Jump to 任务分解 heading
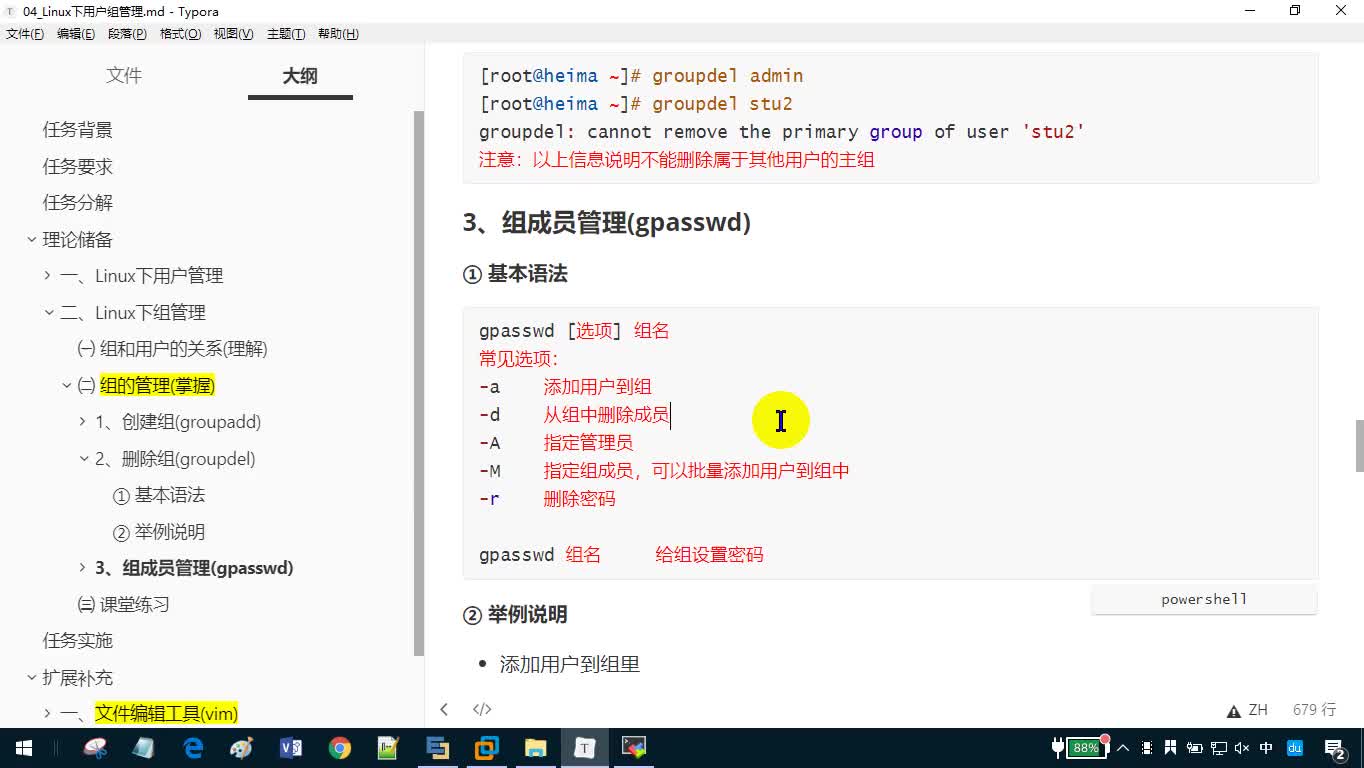This screenshot has width=1364, height=768. 78,202
